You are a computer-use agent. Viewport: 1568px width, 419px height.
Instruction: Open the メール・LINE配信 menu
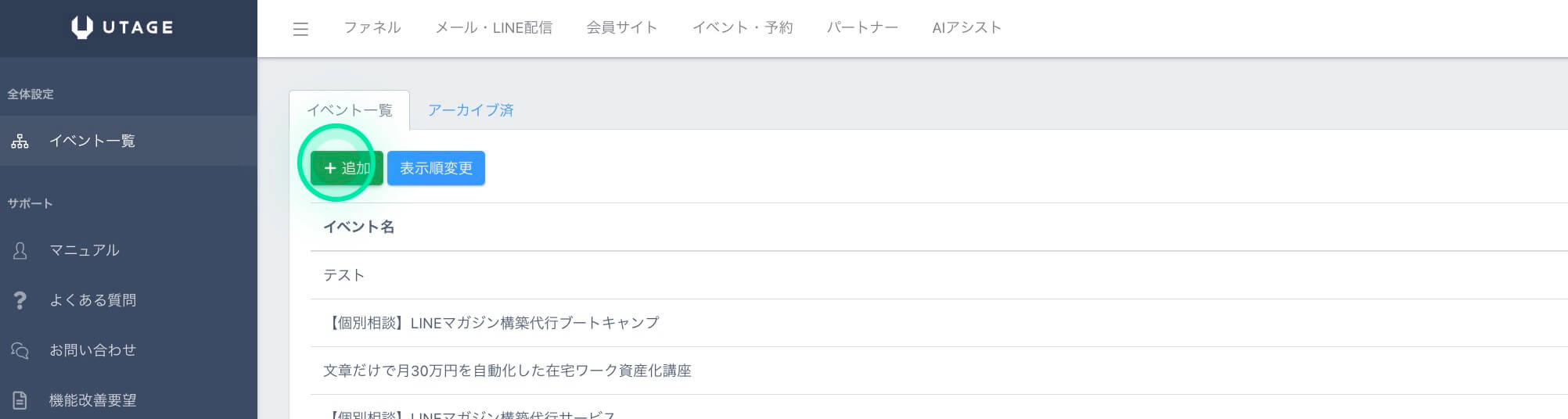[x=494, y=27]
